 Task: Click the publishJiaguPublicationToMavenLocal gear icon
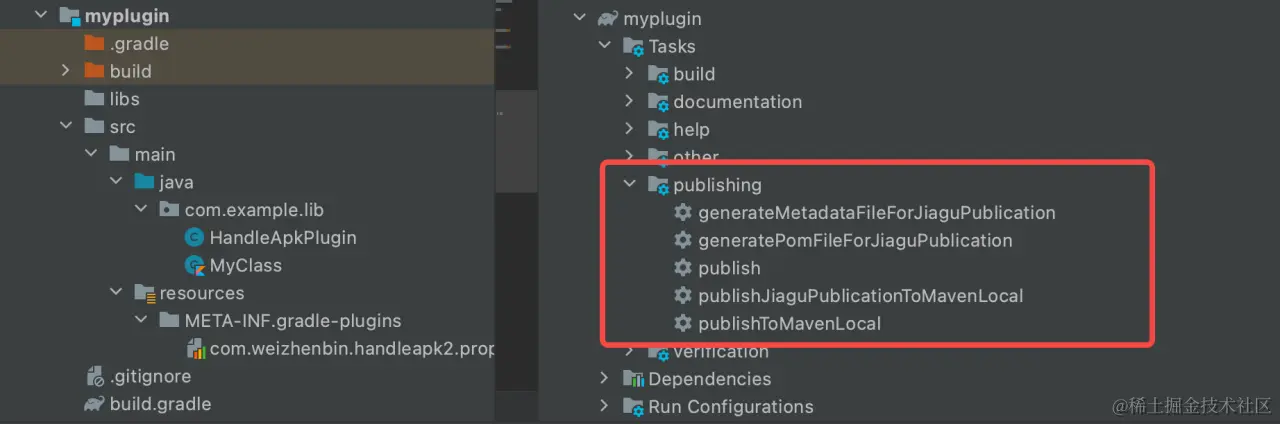(x=683, y=295)
